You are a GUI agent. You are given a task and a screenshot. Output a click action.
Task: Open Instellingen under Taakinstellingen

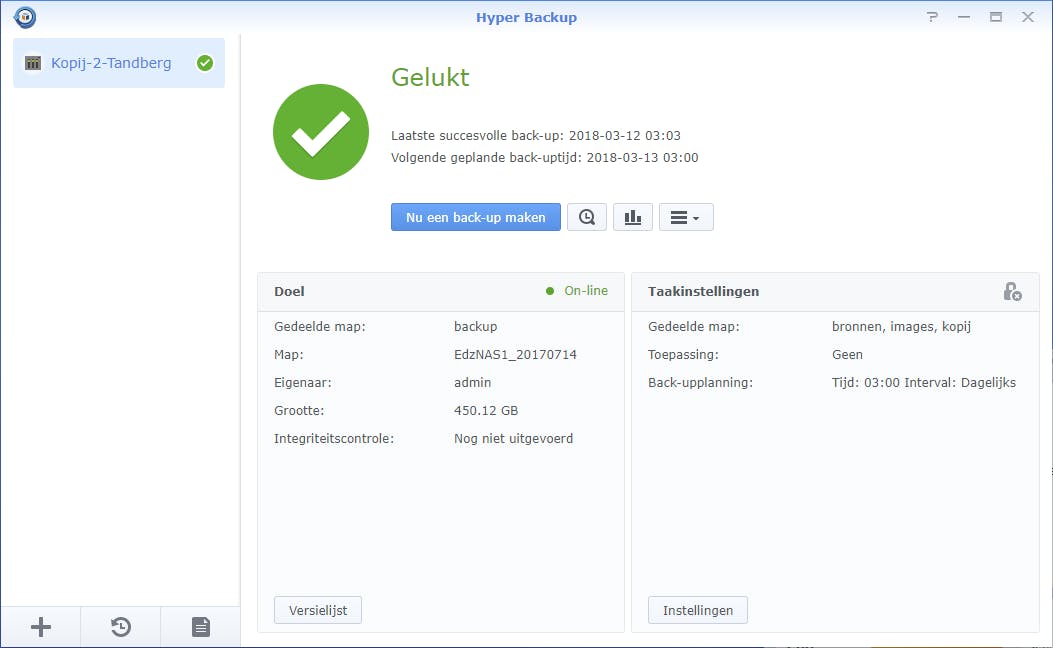(x=697, y=610)
